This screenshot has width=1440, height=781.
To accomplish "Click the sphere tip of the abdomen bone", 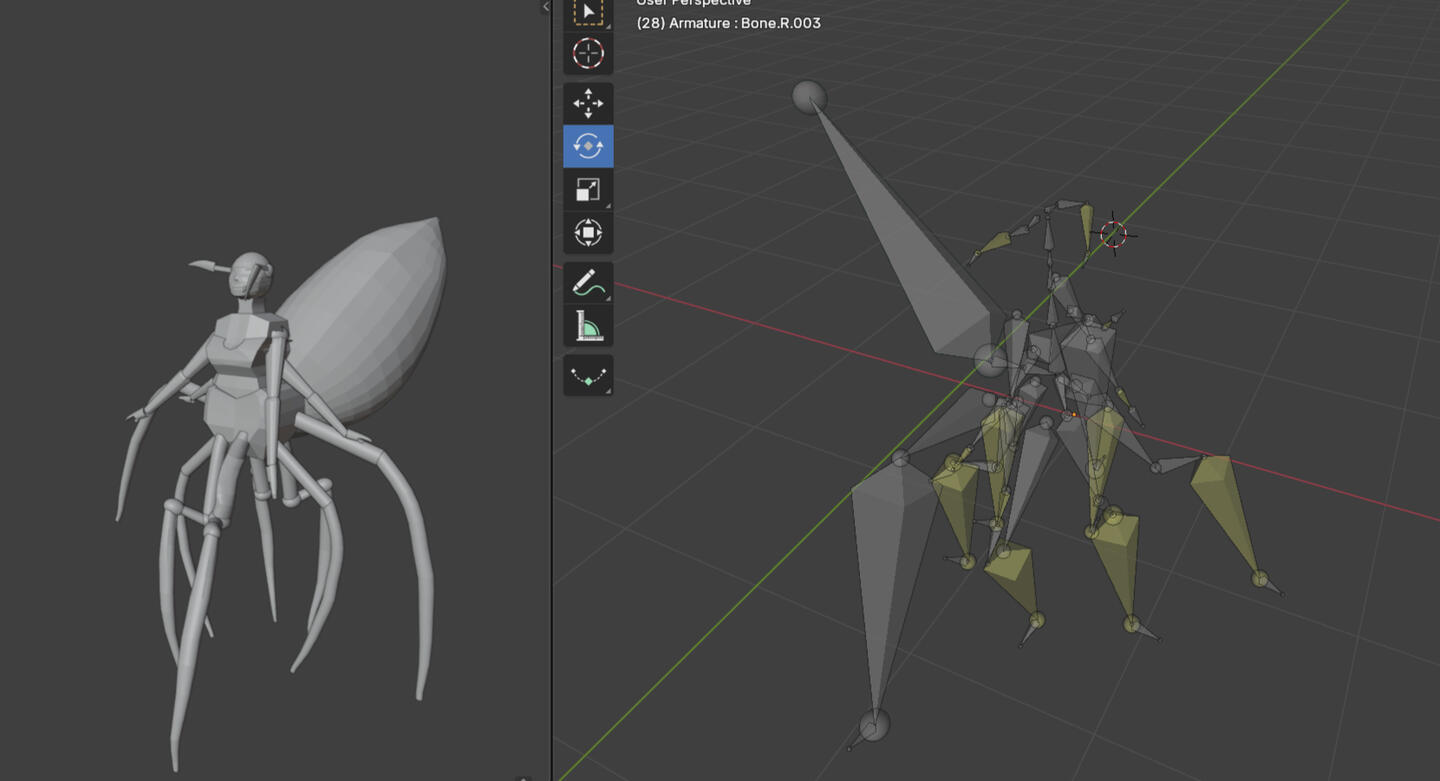I will (809, 97).
